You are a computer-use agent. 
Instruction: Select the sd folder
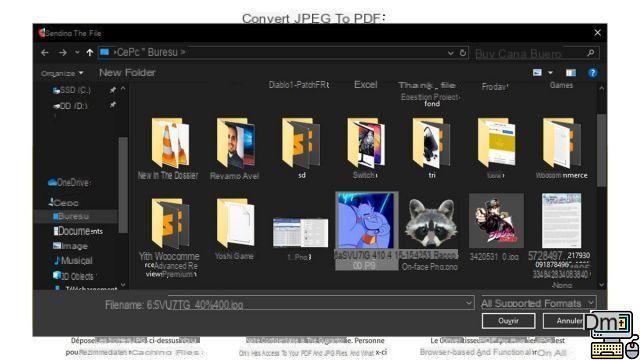point(301,149)
